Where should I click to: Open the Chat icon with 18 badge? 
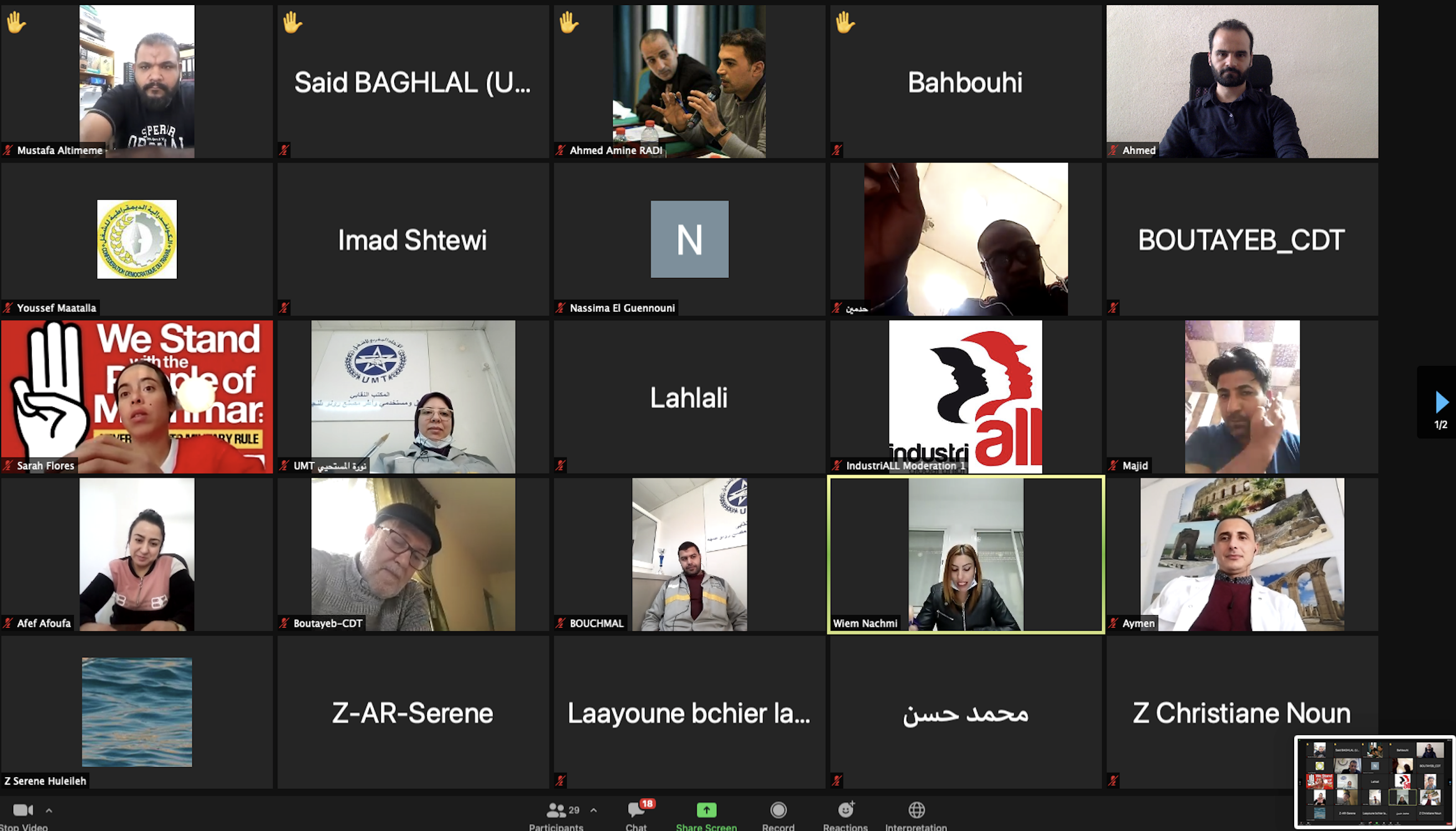coord(637,810)
